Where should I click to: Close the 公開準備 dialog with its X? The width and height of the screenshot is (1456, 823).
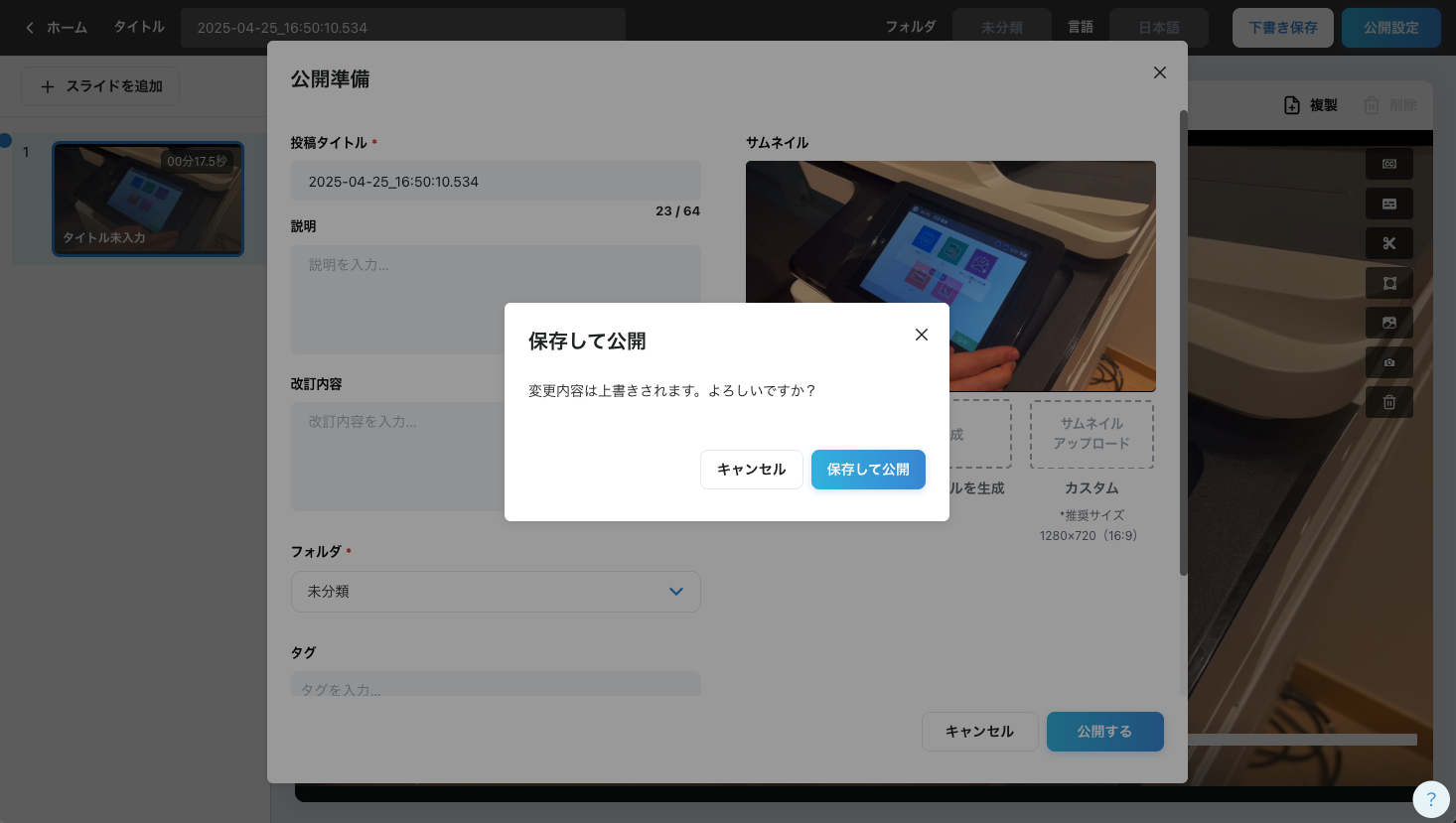tap(1159, 72)
